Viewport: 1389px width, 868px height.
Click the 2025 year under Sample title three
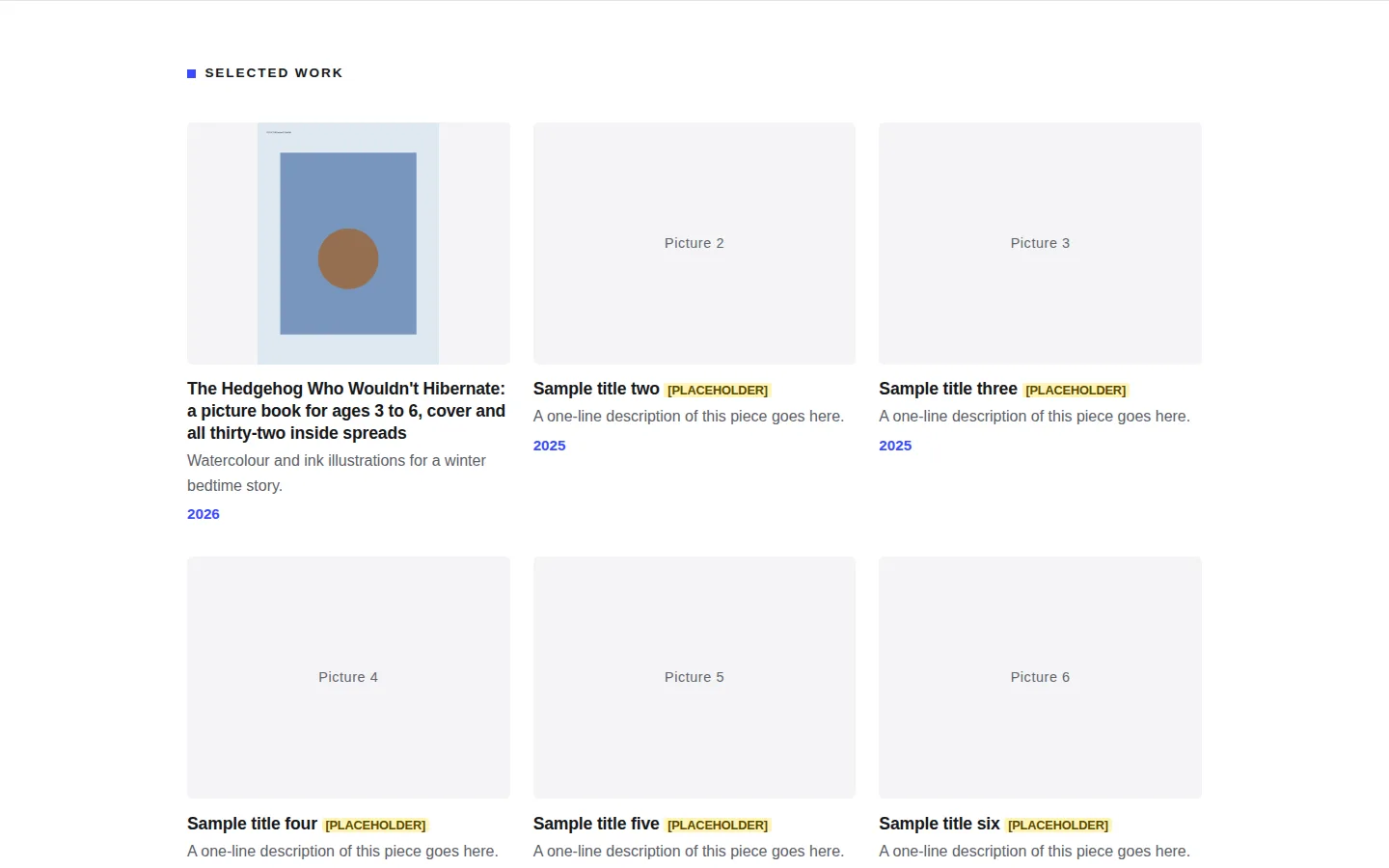click(895, 446)
